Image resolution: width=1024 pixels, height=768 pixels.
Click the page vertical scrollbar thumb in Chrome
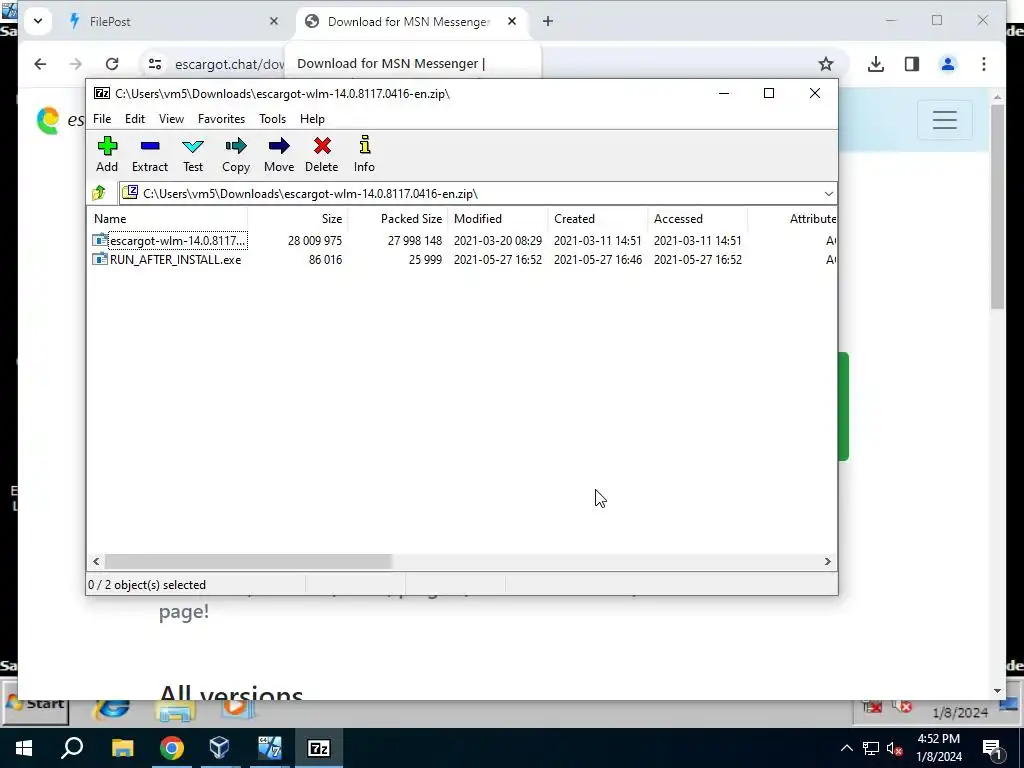[997, 207]
